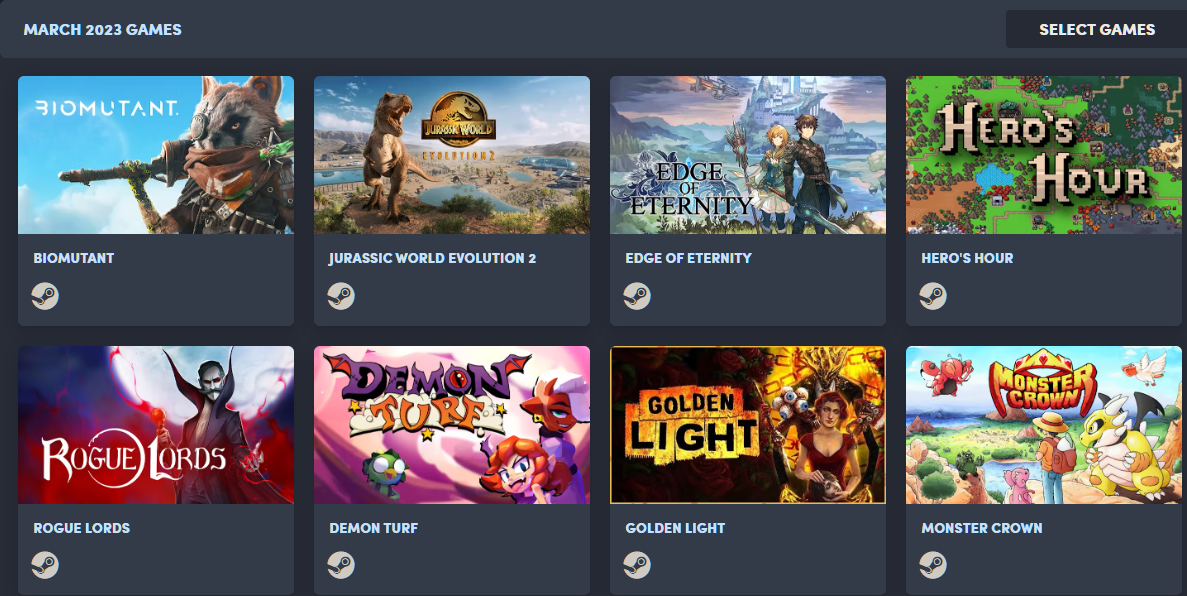1187x596 pixels.
Task: Click the Steam icon under Demon Turf
Action: [x=341, y=565]
